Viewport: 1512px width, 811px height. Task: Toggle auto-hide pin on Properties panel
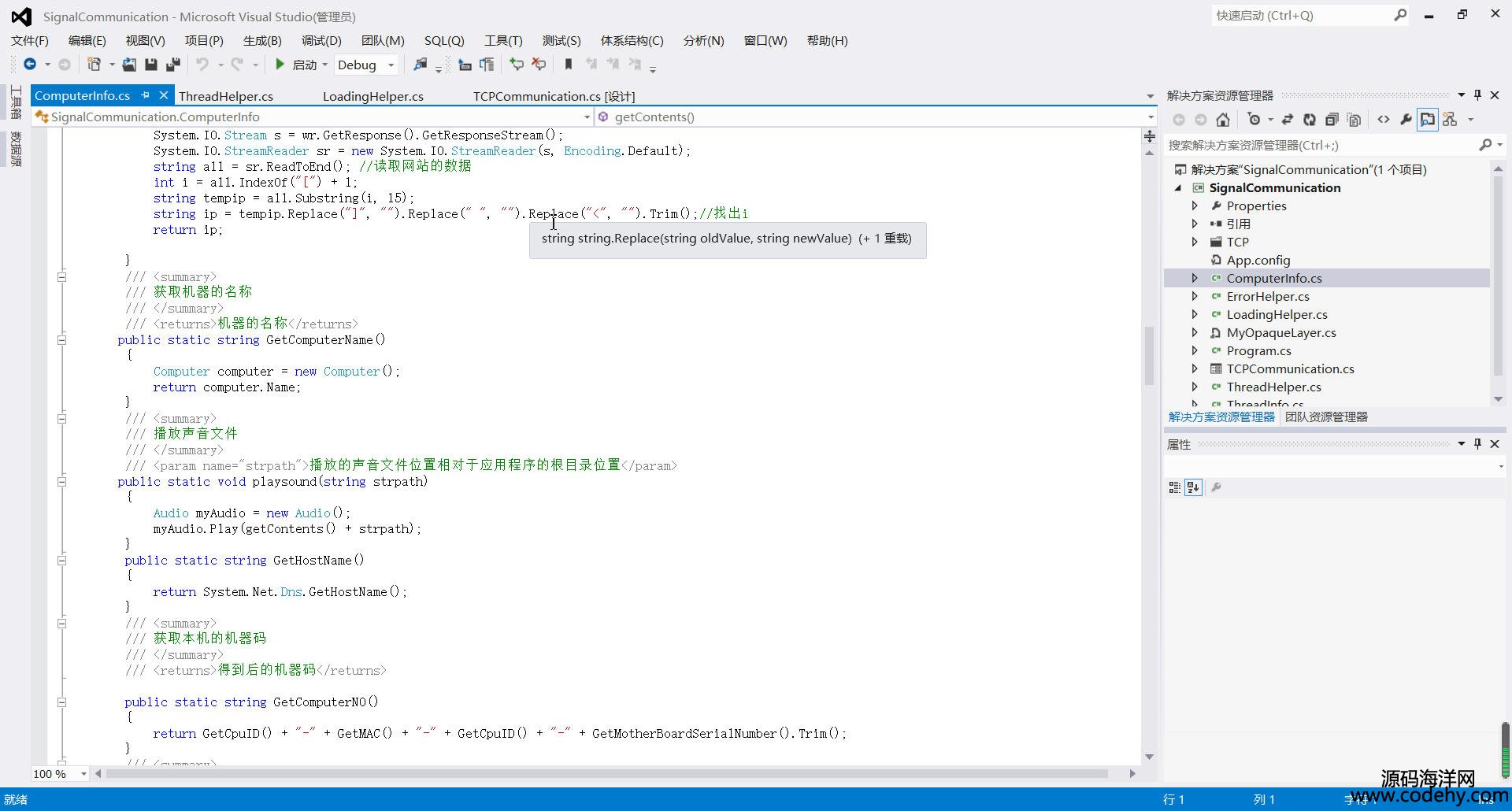pyautogui.click(x=1477, y=444)
